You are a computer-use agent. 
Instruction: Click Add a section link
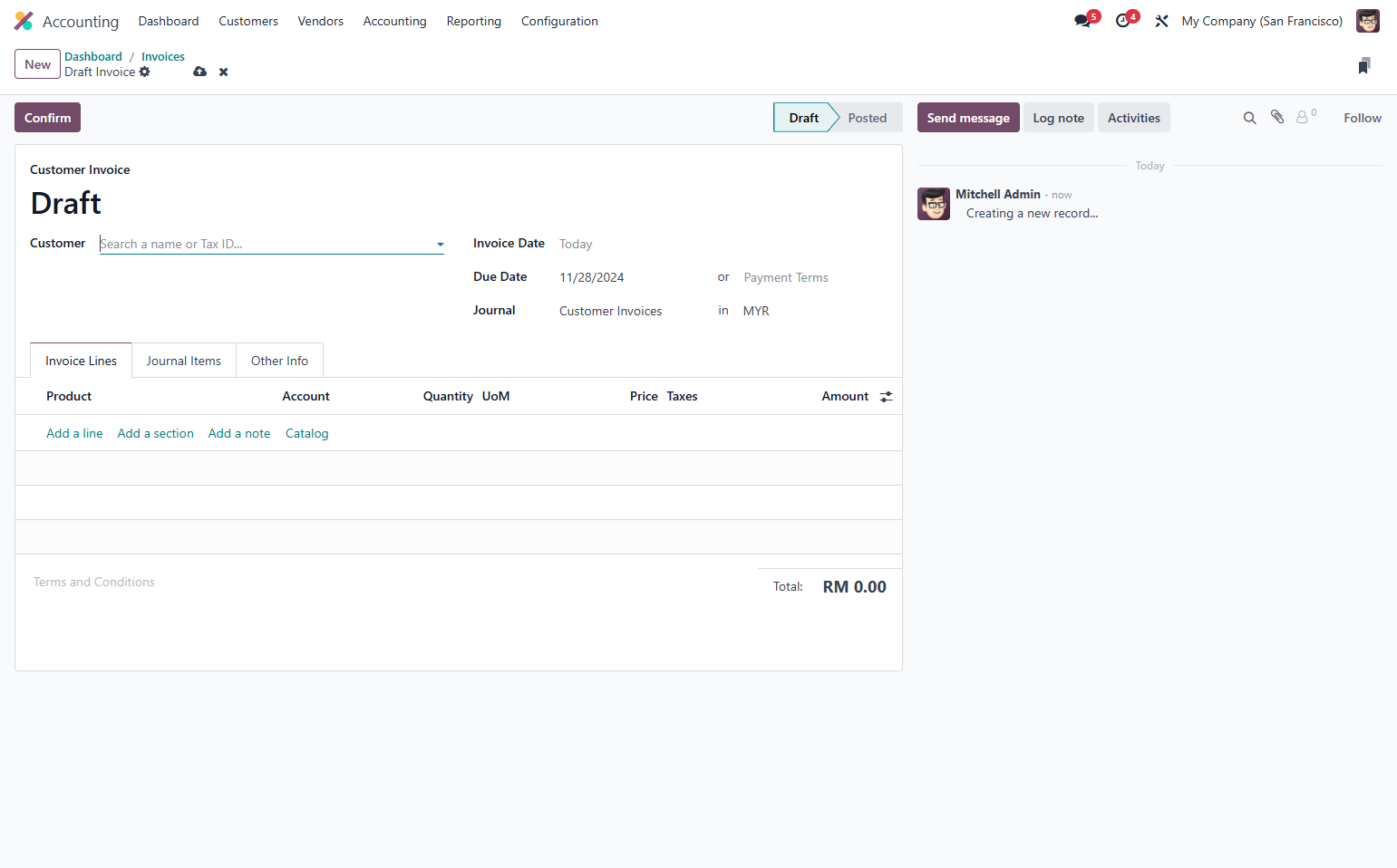click(x=156, y=433)
